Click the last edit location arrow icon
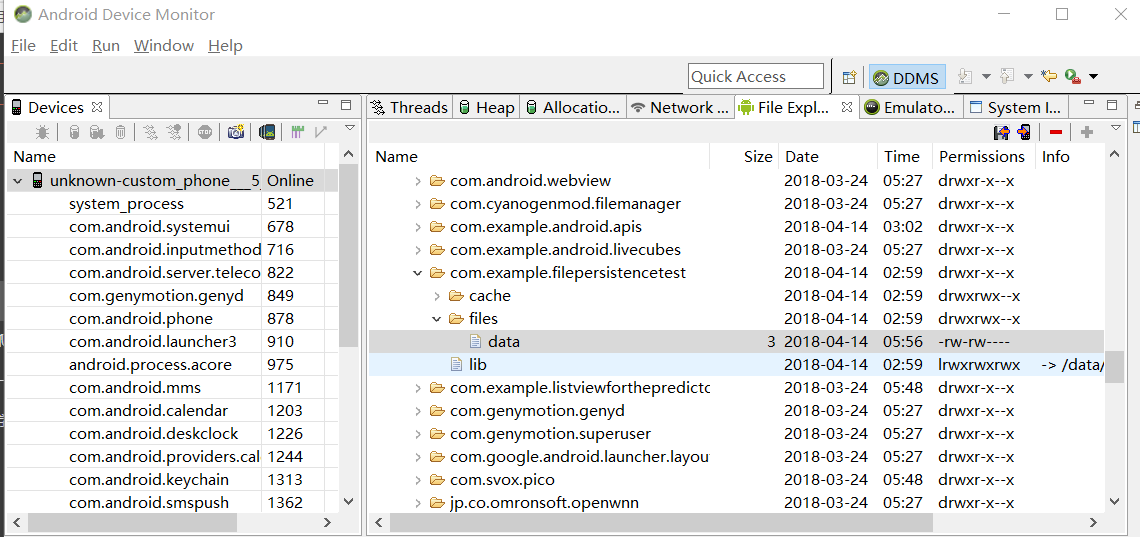The height and width of the screenshot is (537, 1140). click(x=1049, y=77)
